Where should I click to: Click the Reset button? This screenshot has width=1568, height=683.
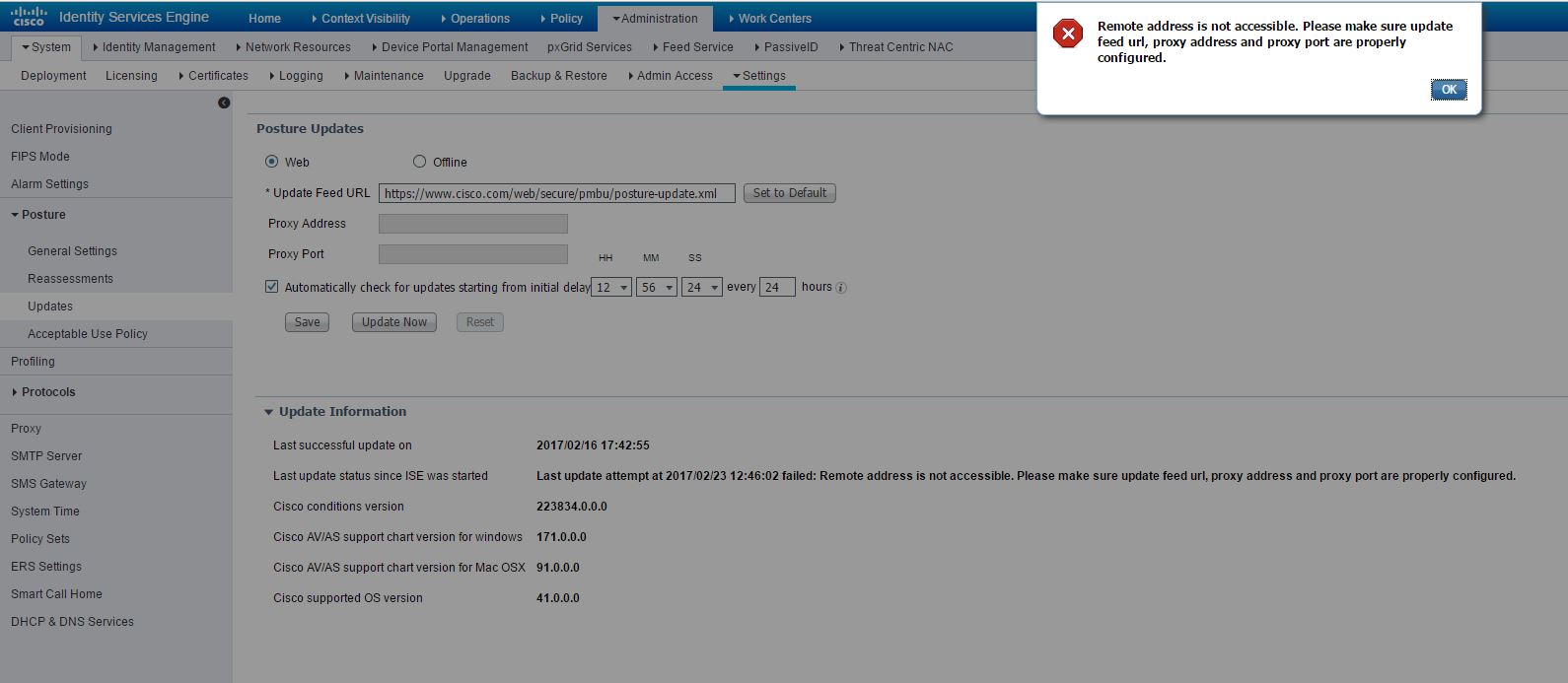pyautogui.click(x=480, y=322)
